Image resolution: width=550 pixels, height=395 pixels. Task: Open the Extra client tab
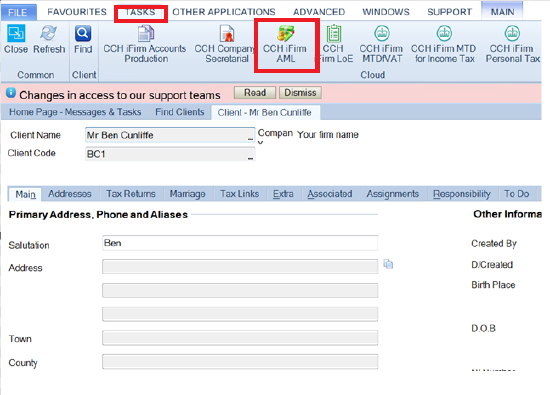click(283, 194)
